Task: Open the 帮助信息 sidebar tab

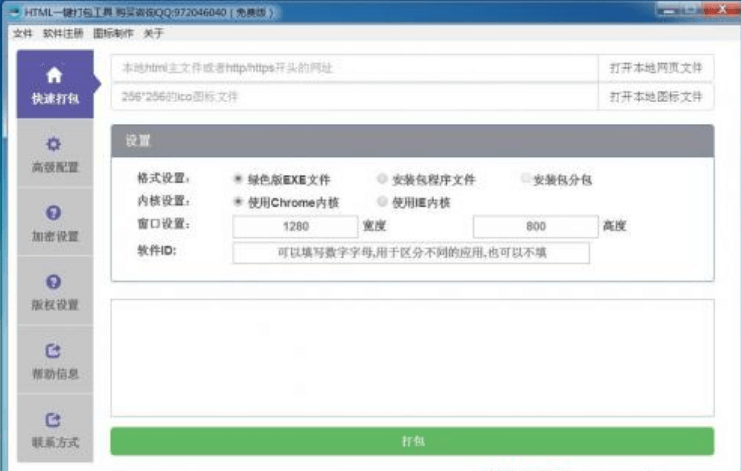Action: (55, 360)
